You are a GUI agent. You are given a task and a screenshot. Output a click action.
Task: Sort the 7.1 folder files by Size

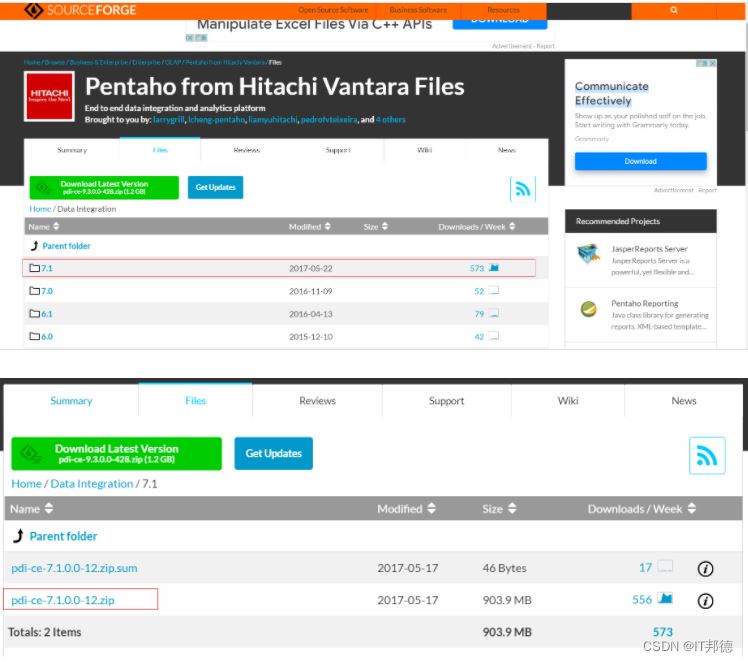tap(499, 509)
